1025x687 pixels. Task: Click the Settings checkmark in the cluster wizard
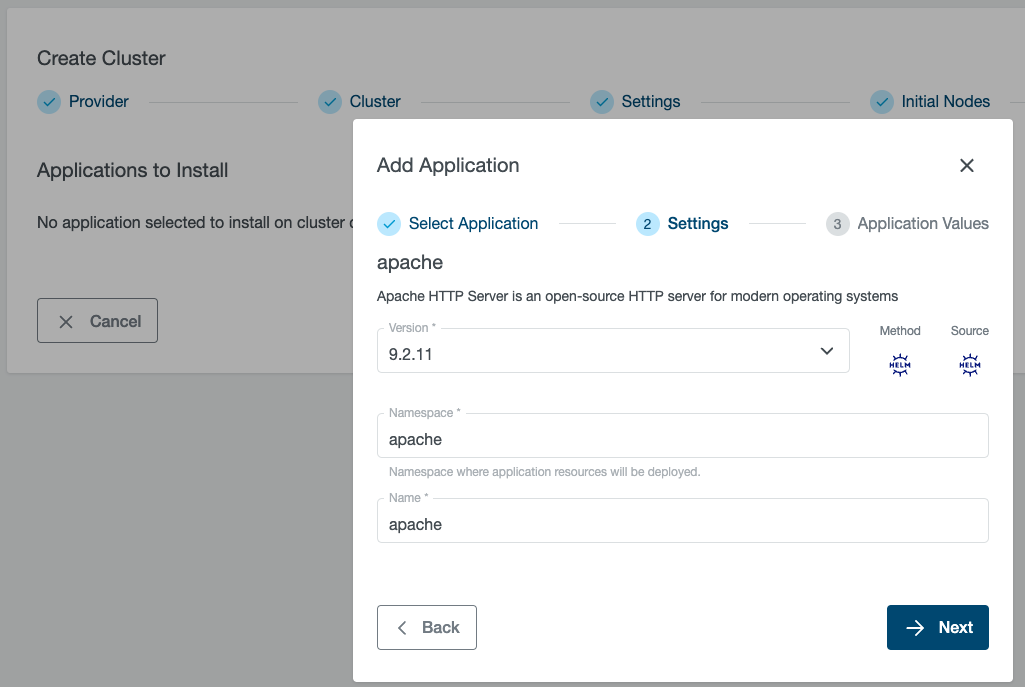(602, 101)
